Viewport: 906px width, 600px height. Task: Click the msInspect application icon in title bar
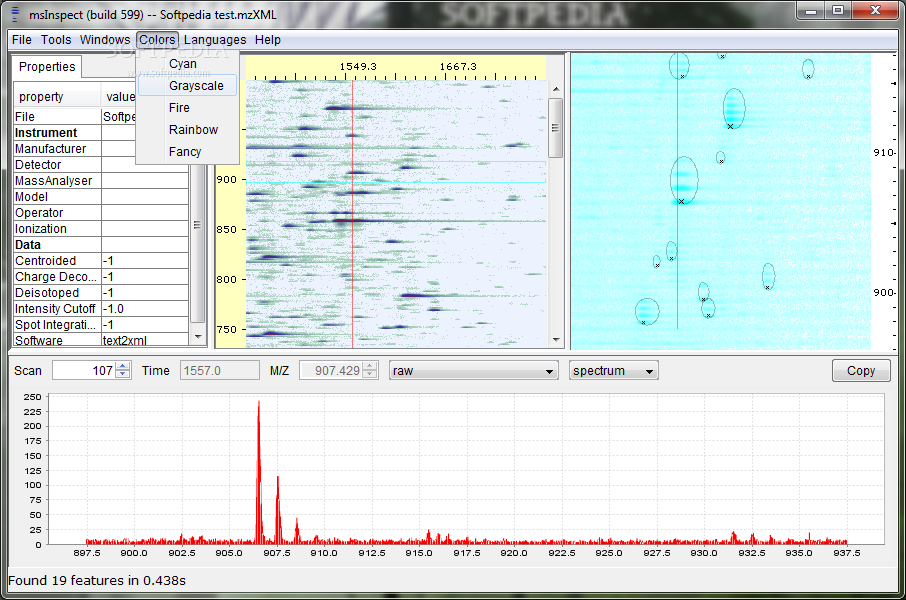16,14
